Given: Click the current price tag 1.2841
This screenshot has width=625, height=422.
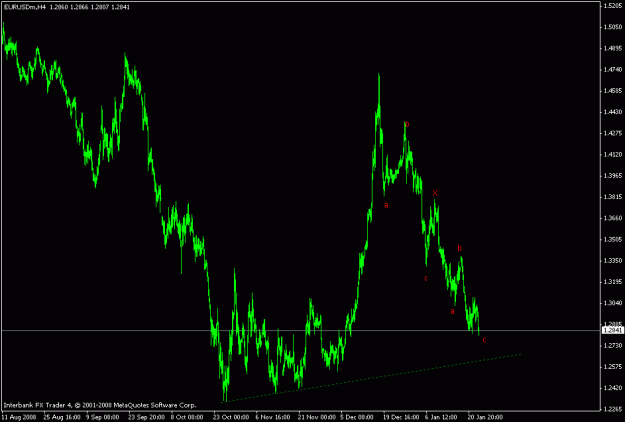Looking at the screenshot, I should (x=611, y=330).
